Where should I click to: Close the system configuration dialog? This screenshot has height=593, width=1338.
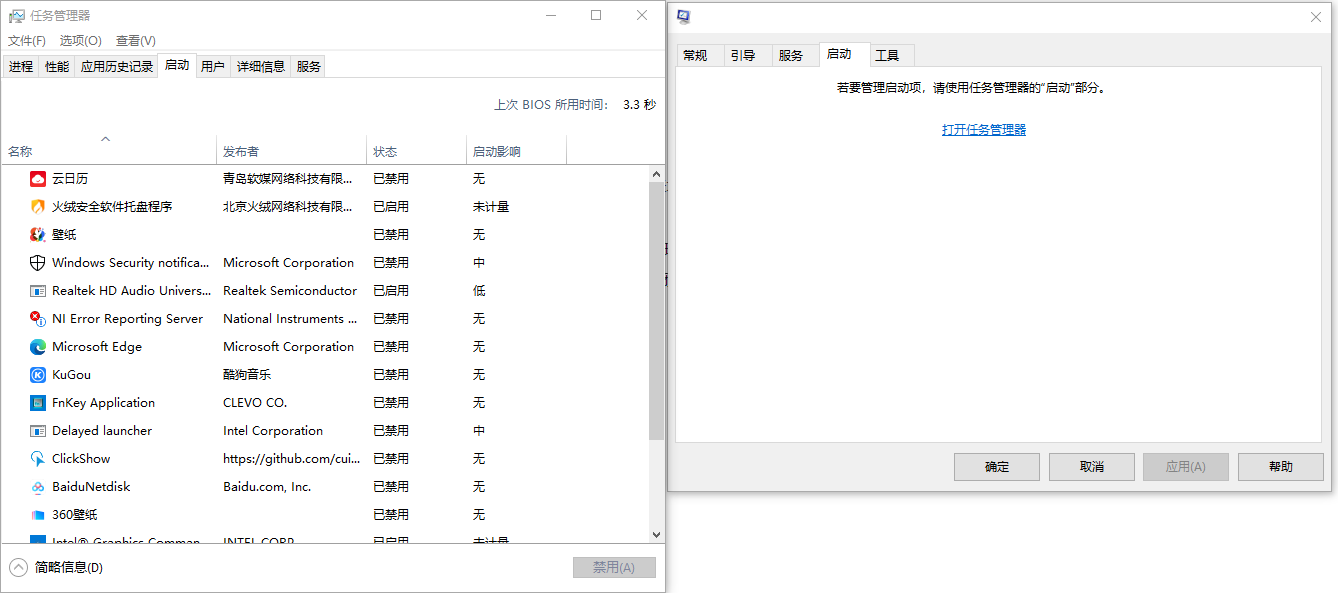click(x=1315, y=17)
